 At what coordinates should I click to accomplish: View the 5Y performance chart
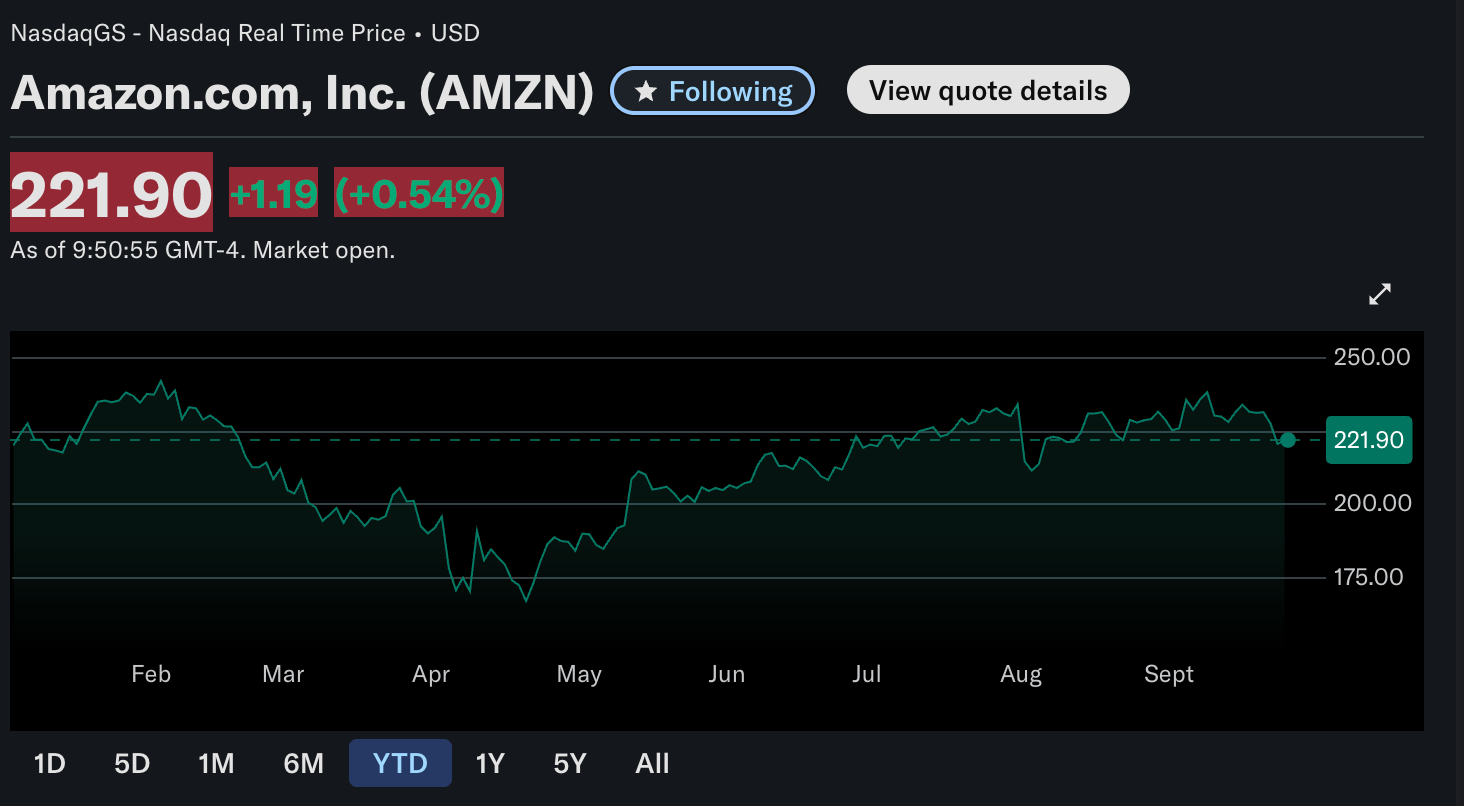coord(569,763)
